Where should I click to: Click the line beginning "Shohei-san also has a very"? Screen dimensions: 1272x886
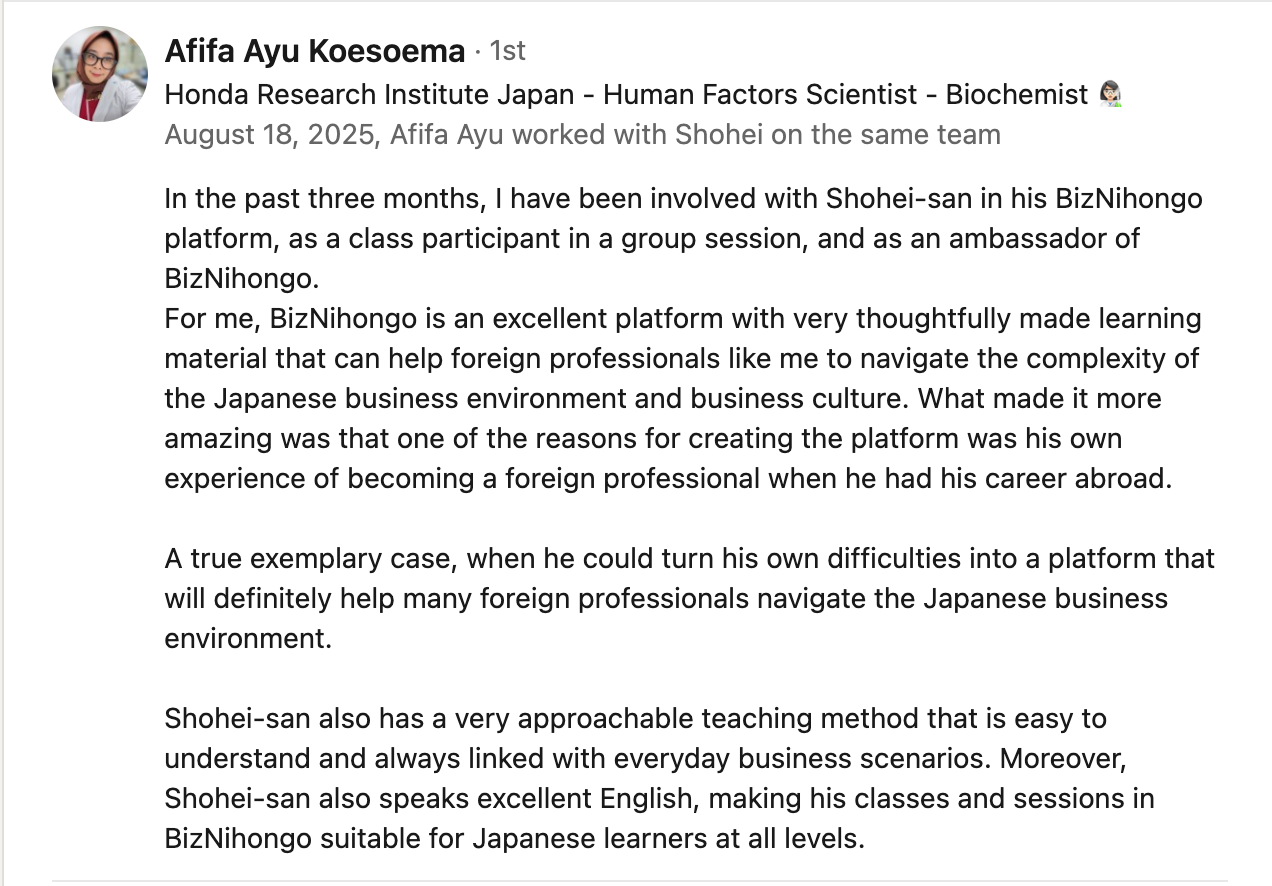635,718
